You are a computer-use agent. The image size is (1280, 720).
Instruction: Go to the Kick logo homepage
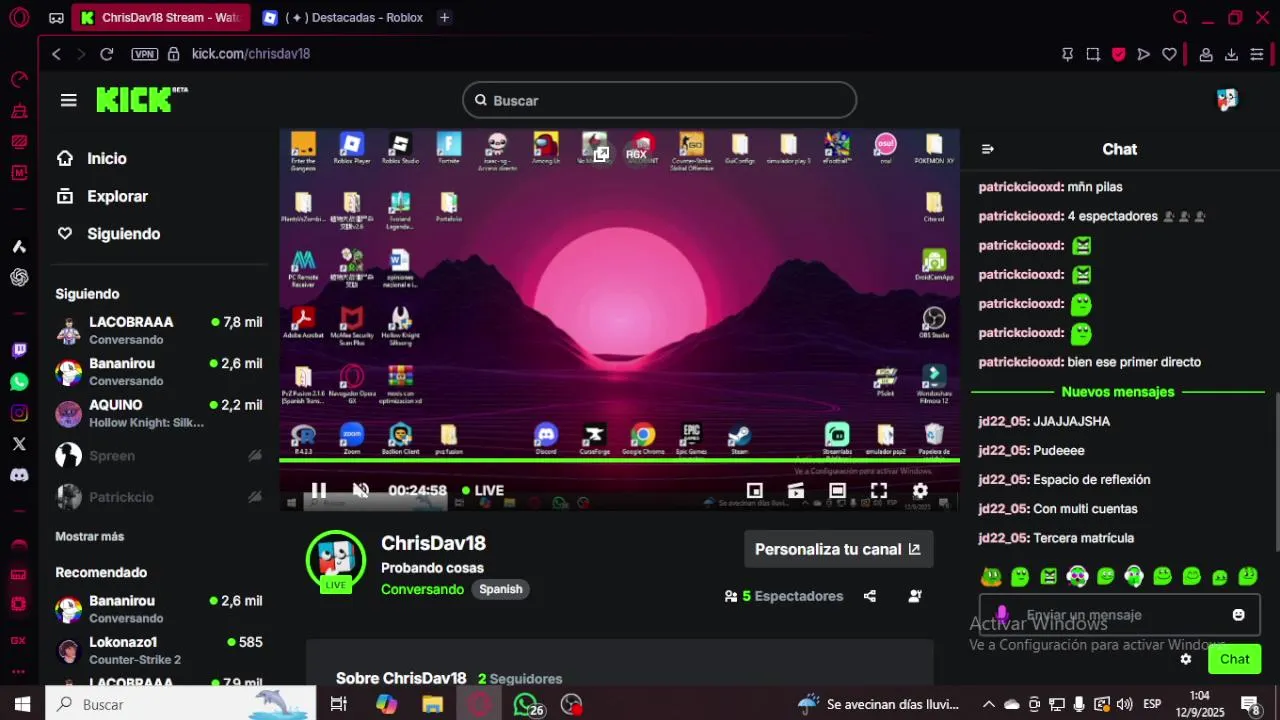pyautogui.click(x=141, y=99)
